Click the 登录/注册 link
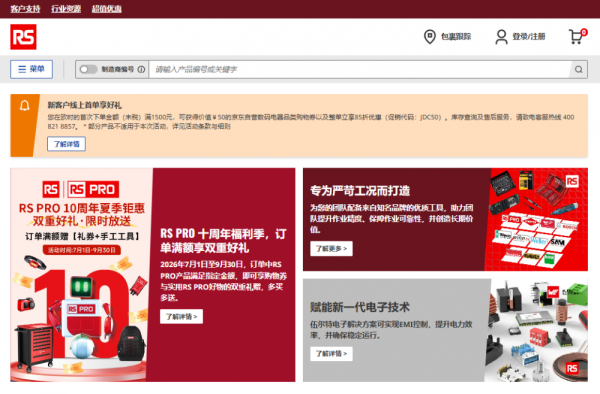 pos(529,37)
